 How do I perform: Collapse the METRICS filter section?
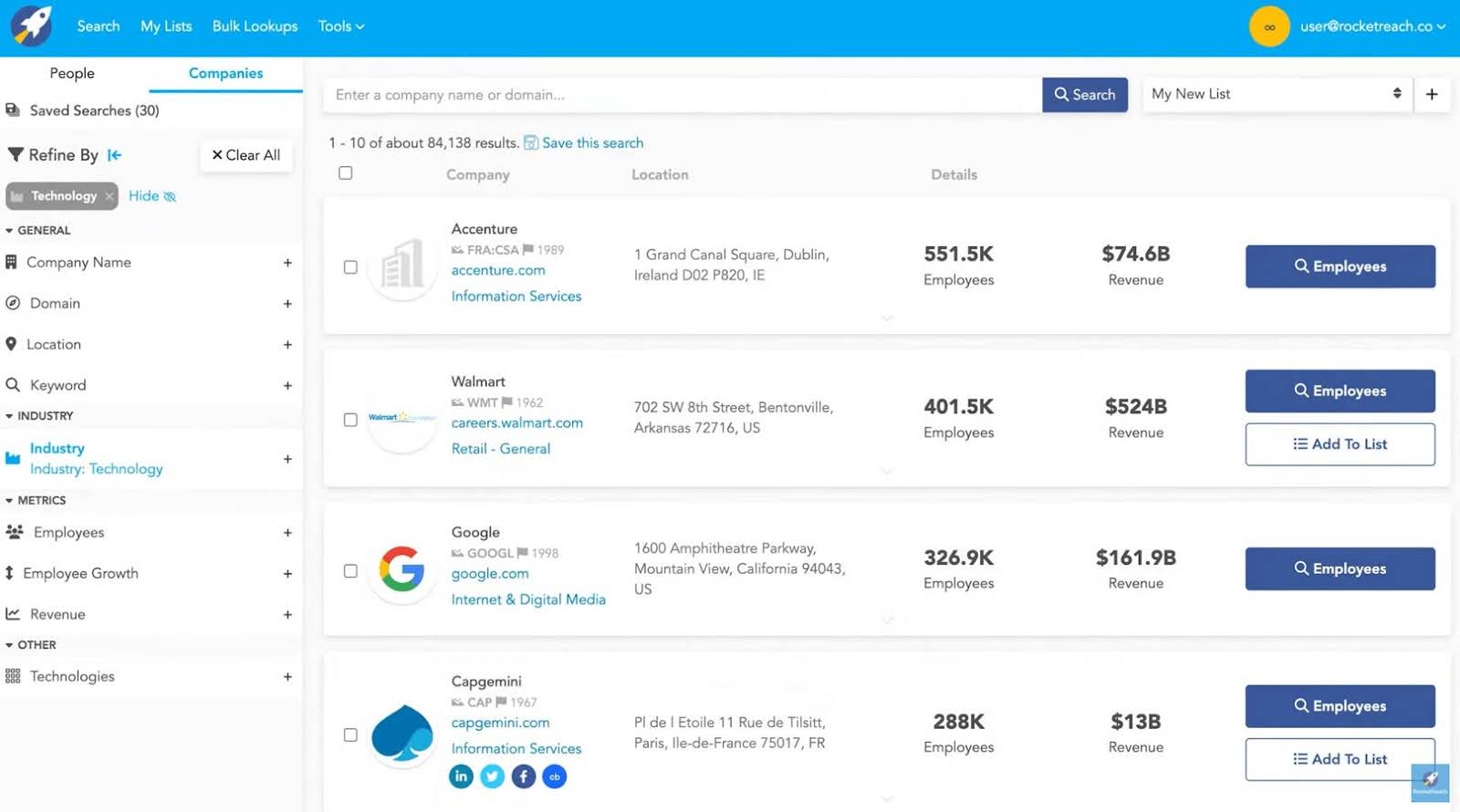click(36, 501)
